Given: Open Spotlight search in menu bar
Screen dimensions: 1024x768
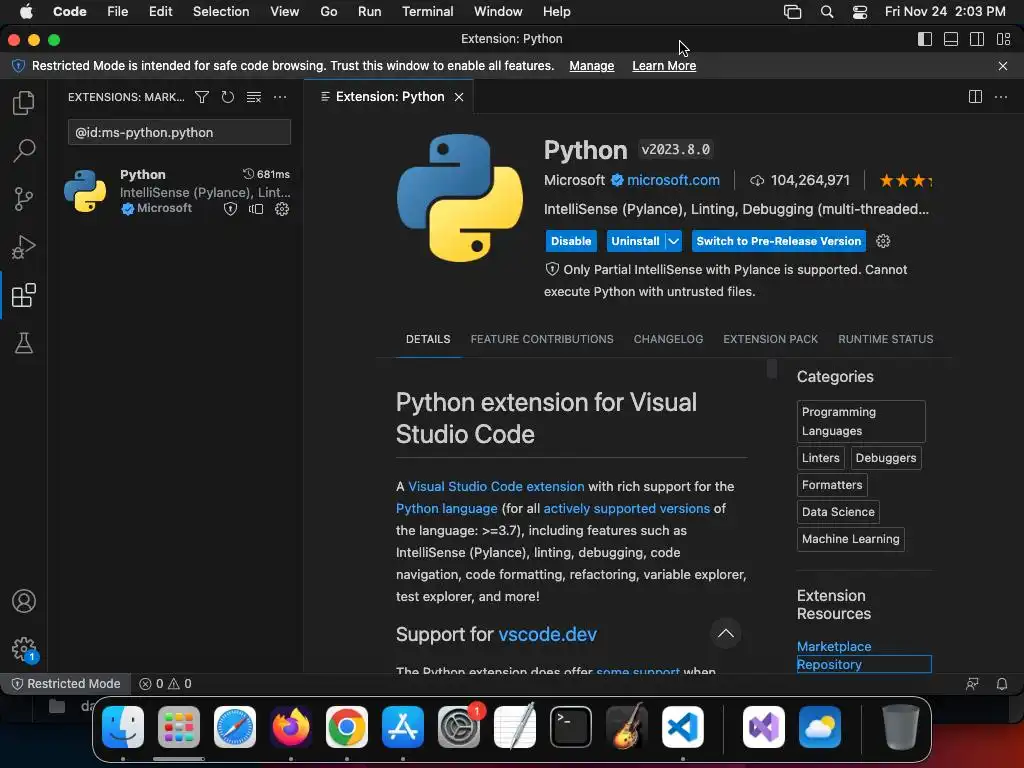Looking at the screenshot, I should [827, 12].
